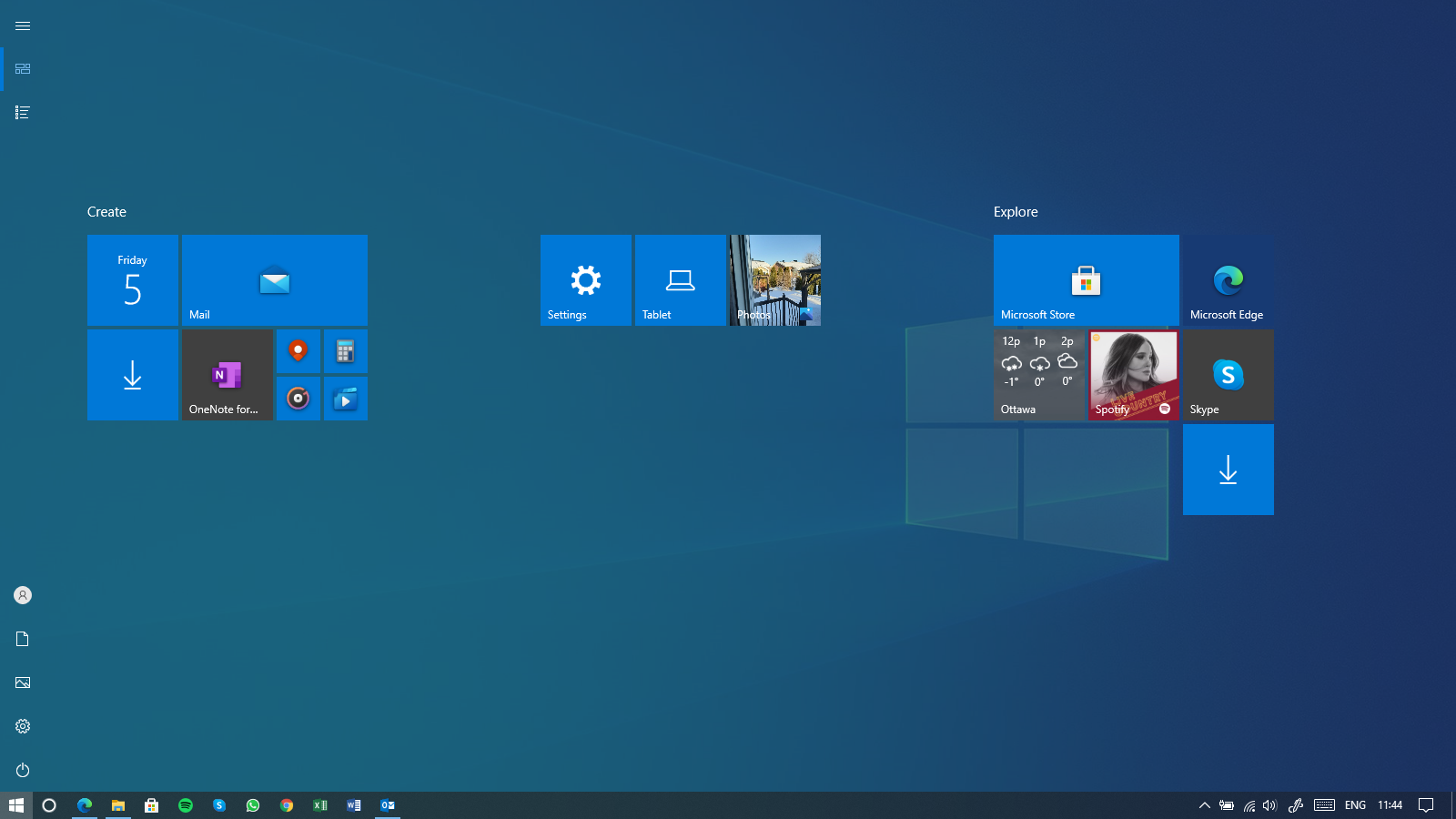Screen dimensions: 1456x819
Task: Open the Movies & TV small tile
Action: point(346,399)
